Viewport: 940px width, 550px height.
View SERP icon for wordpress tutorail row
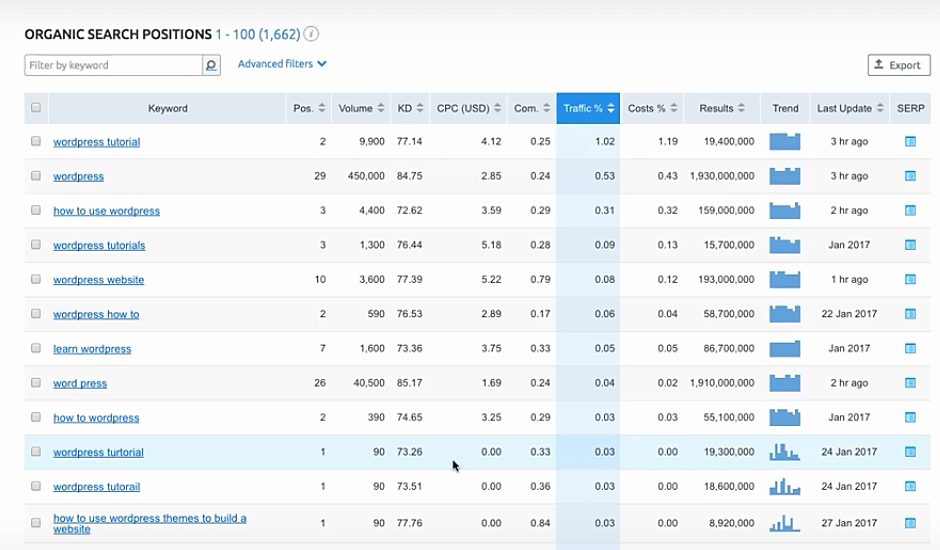(910, 486)
